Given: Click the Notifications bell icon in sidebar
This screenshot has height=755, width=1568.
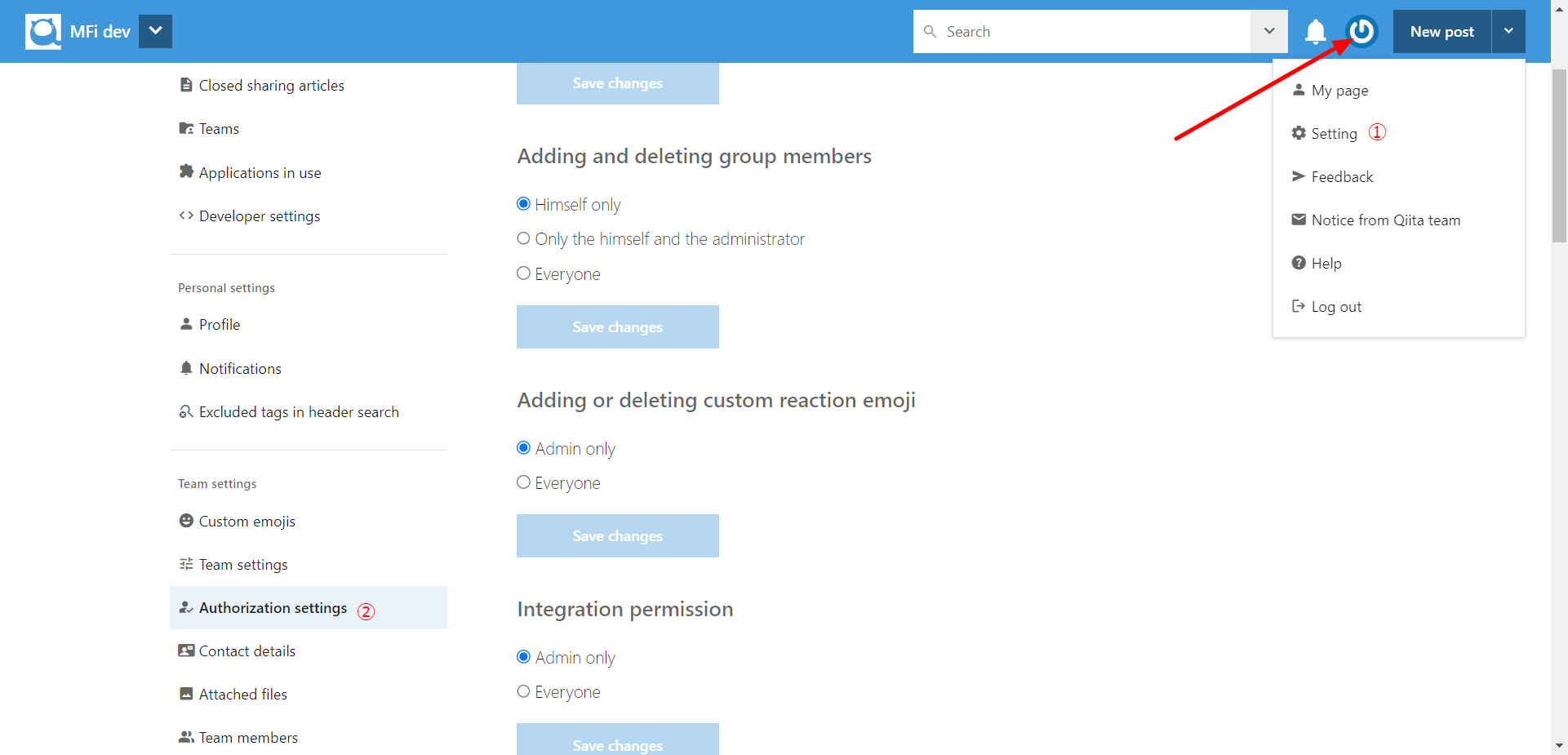Looking at the screenshot, I should 186,367.
